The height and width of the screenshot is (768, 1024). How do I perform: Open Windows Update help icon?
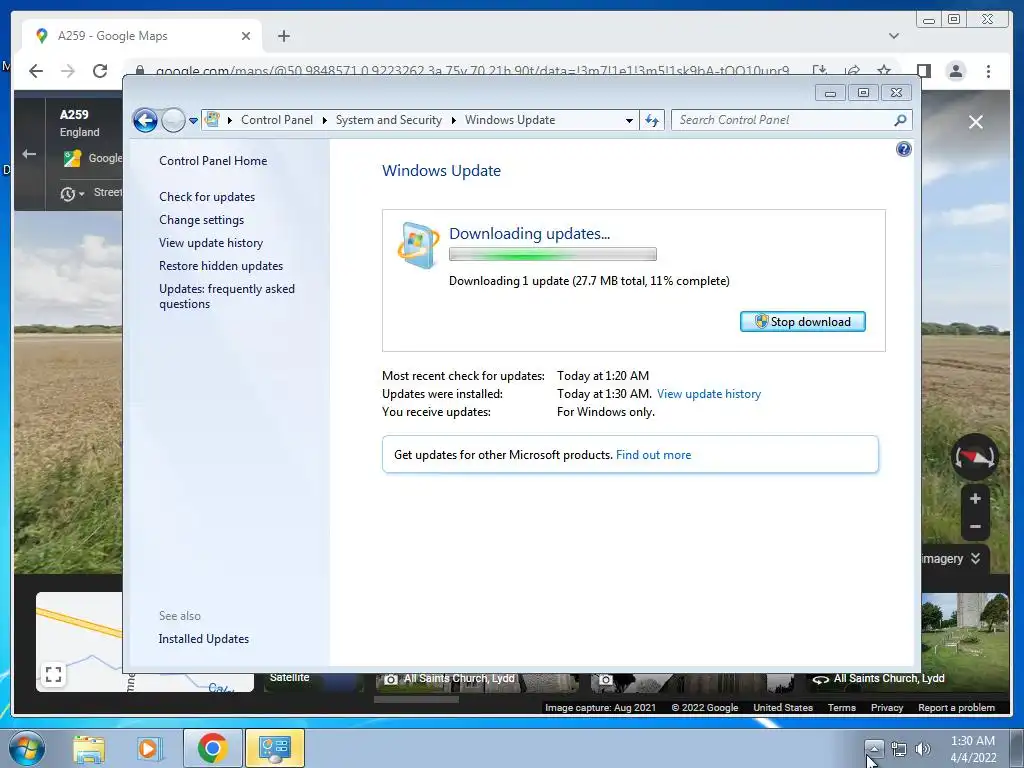(903, 150)
